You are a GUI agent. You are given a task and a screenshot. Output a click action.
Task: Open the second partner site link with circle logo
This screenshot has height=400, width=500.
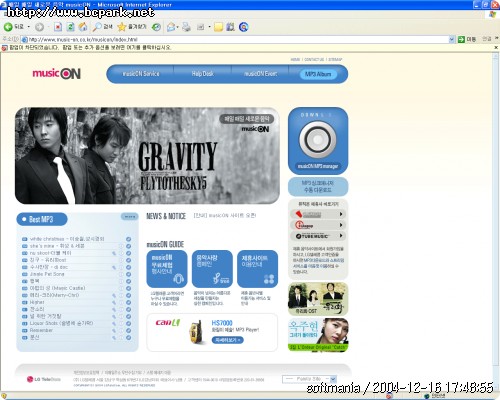point(318,225)
